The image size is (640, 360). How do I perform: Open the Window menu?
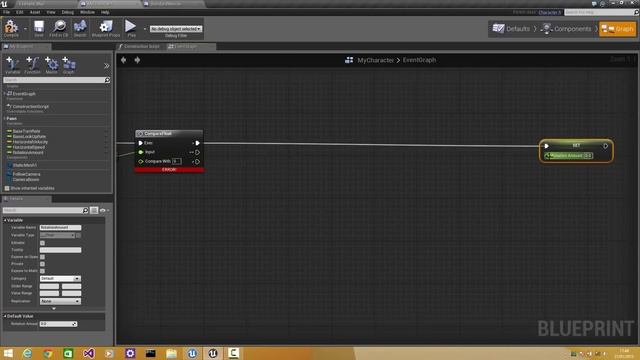(87, 12)
